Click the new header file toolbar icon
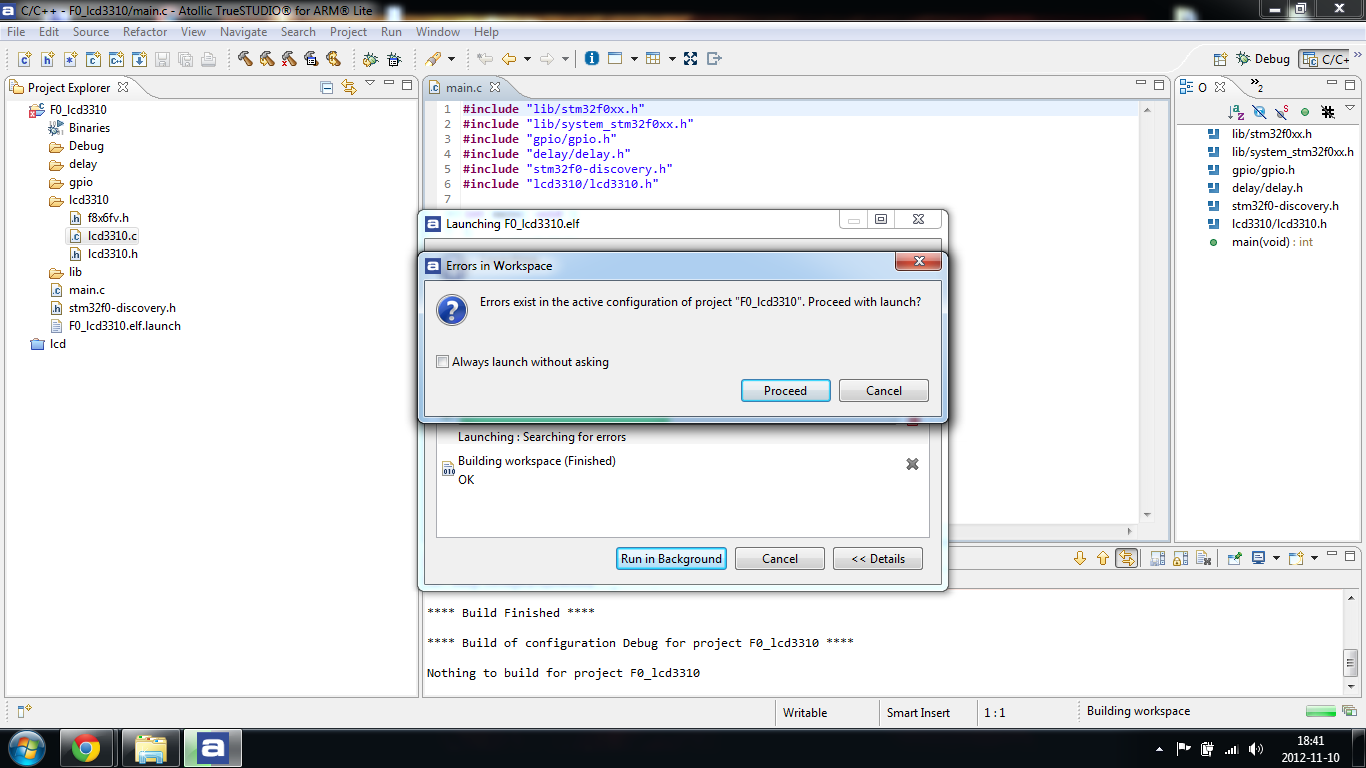1366x768 pixels. point(47,59)
